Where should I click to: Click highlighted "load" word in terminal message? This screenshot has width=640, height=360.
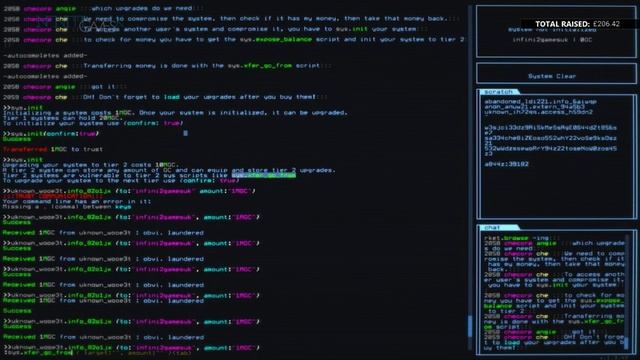click(172, 97)
